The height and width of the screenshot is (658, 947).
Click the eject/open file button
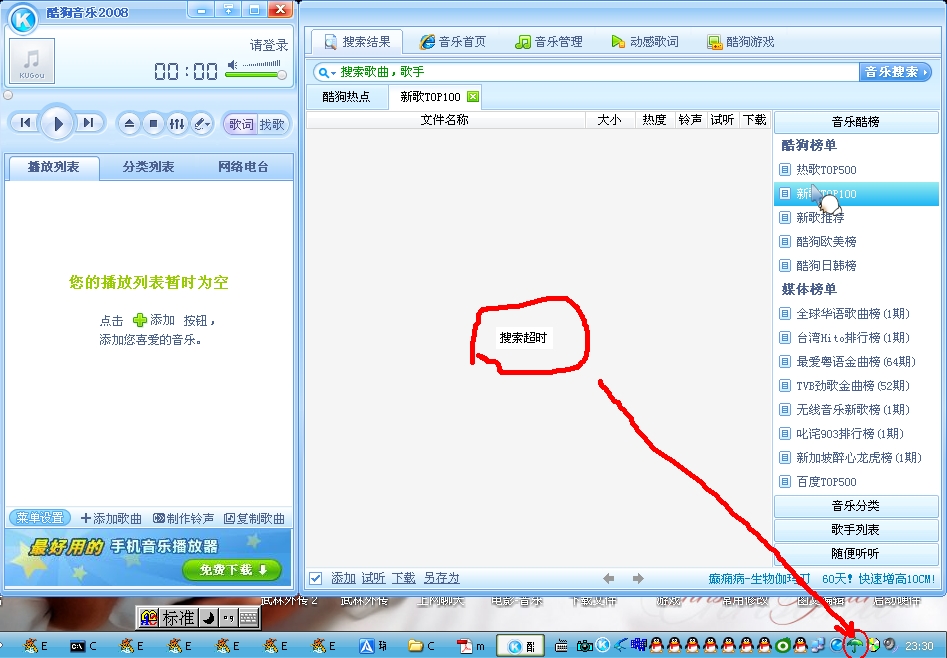point(129,124)
